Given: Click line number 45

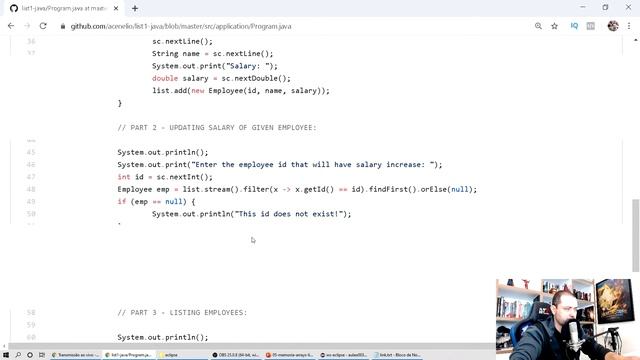Looking at the screenshot, I should click(x=31, y=152).
